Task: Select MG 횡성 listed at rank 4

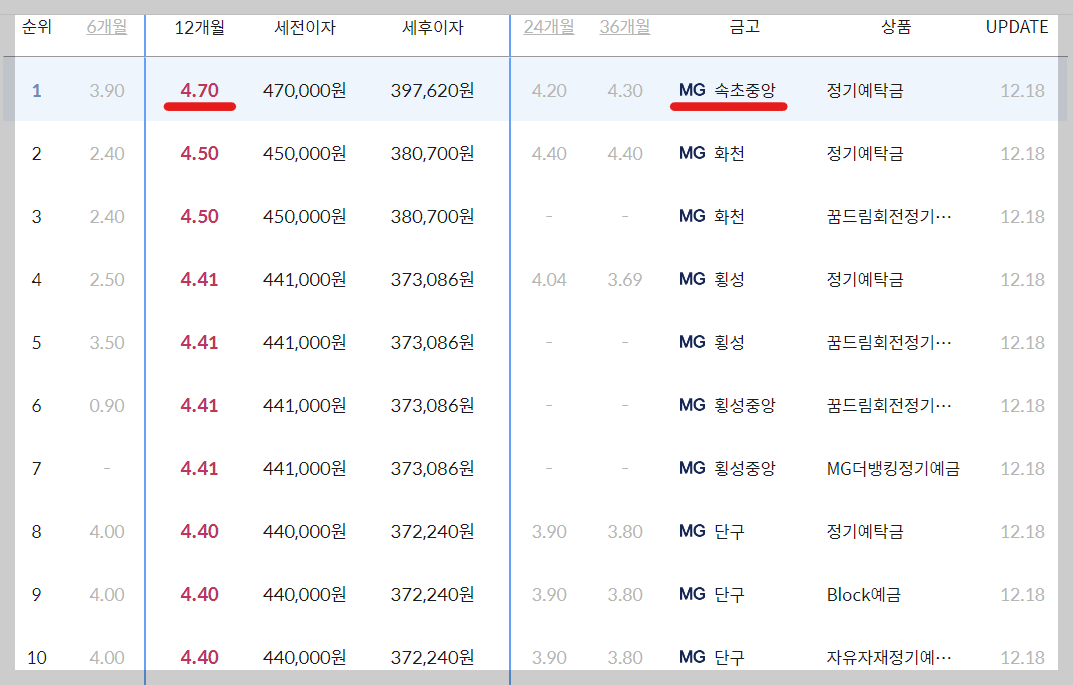Action: click(712, 280)
